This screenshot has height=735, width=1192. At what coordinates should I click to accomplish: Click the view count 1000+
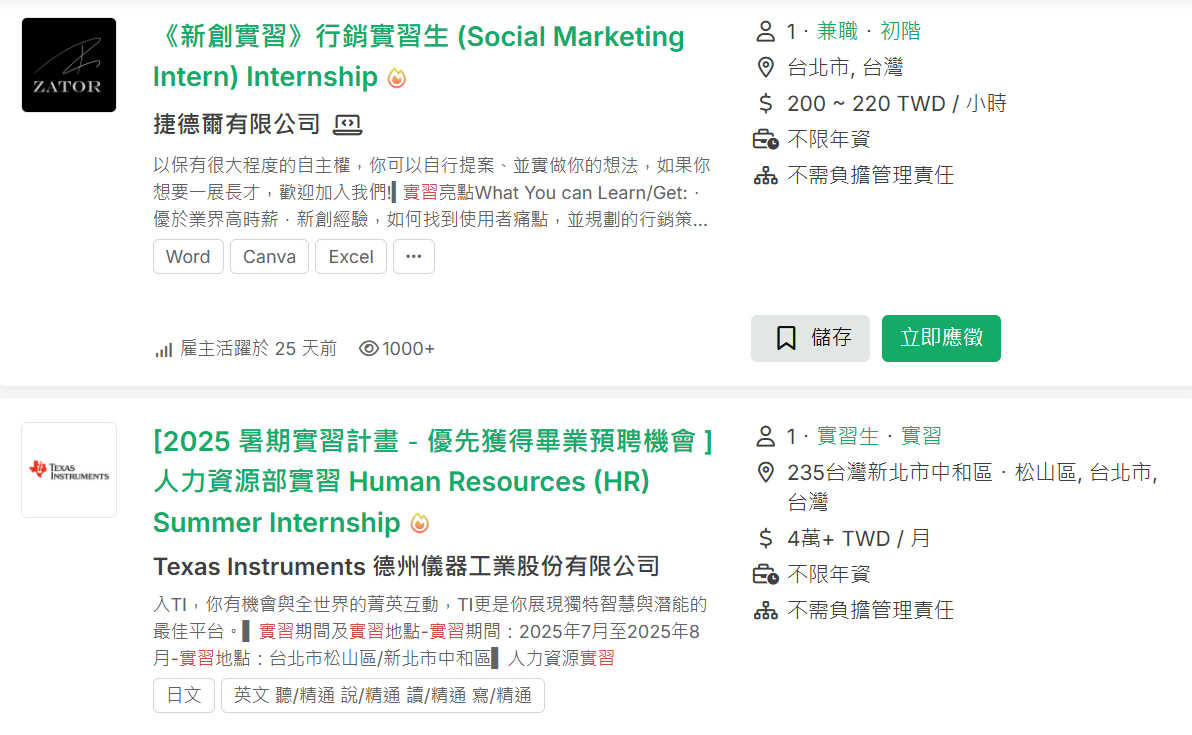[x=408, y=349]
